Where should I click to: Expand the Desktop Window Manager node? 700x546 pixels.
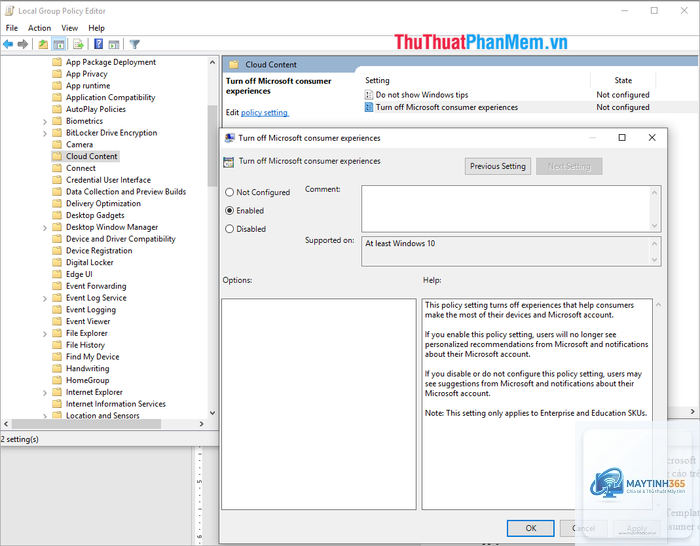point(45,228)
